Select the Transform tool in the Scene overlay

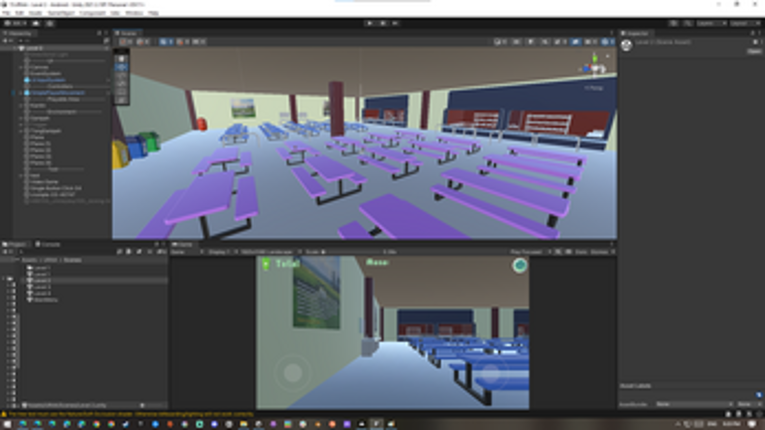[x=121, y=101]
